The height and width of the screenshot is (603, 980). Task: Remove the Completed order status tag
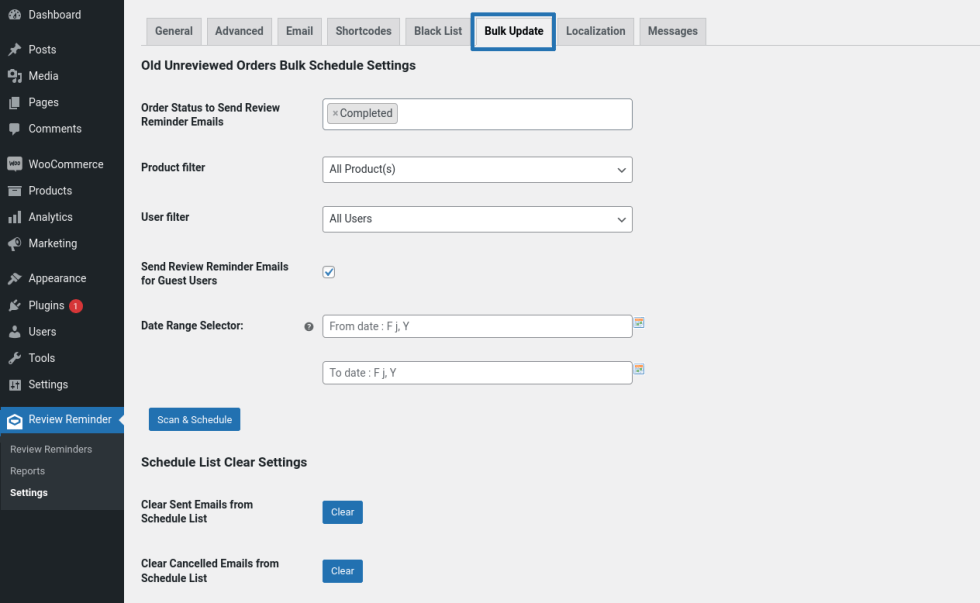point(335,114)
